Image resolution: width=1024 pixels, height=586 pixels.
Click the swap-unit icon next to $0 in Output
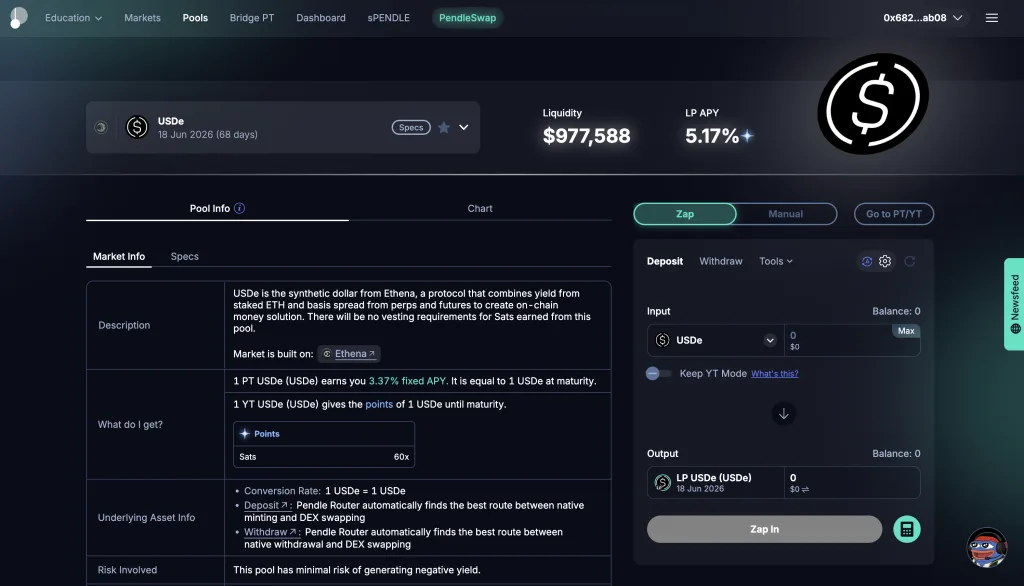[805, 489]
